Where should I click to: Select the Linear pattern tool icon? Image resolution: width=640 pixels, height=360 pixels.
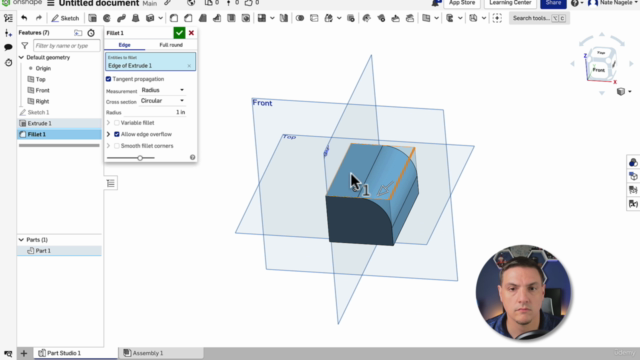coord(262,18)
